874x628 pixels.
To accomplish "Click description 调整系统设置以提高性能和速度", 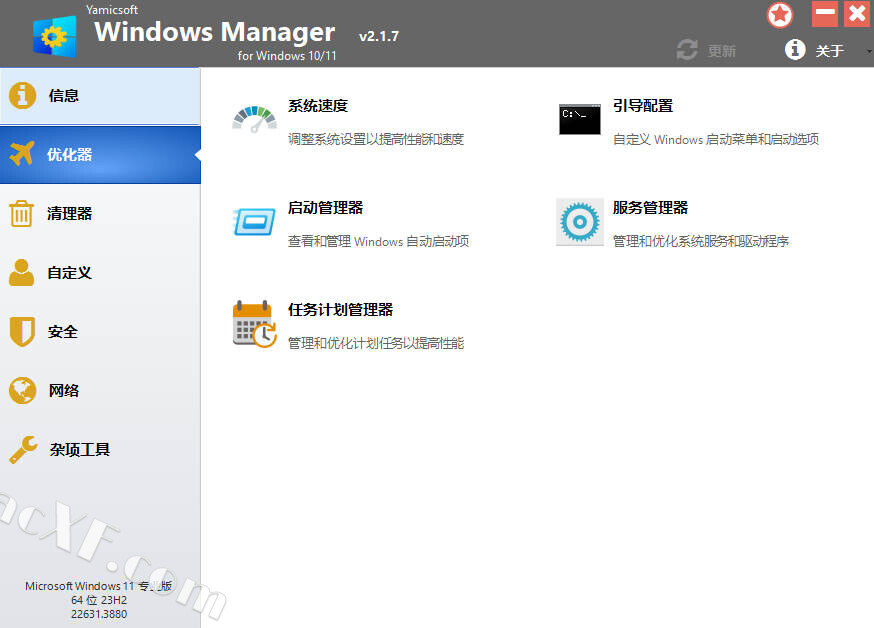I will point(376,139).
